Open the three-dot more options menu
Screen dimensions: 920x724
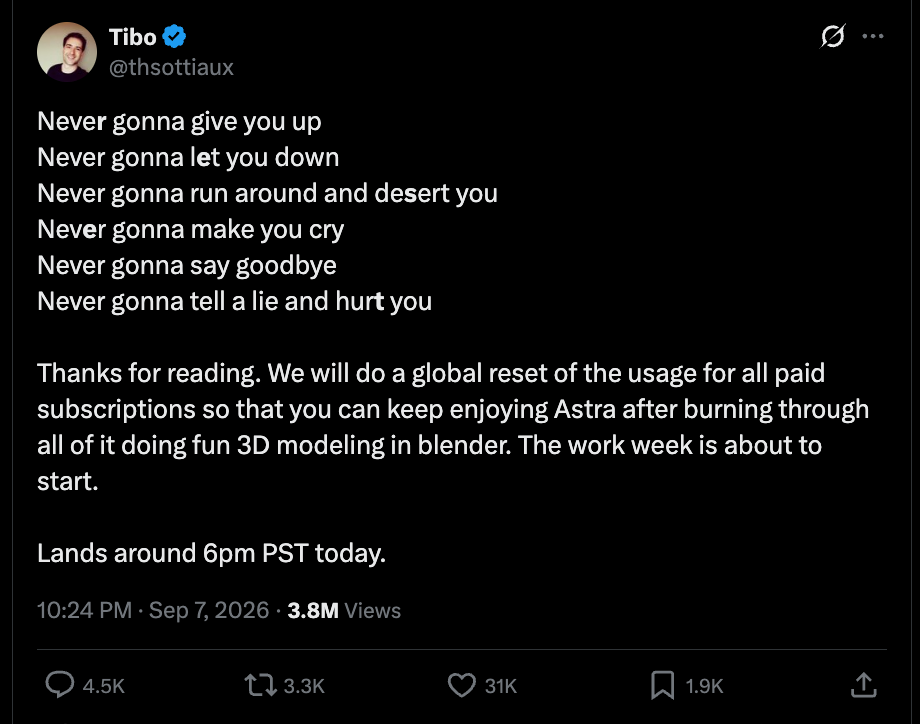tap(872, 36)
